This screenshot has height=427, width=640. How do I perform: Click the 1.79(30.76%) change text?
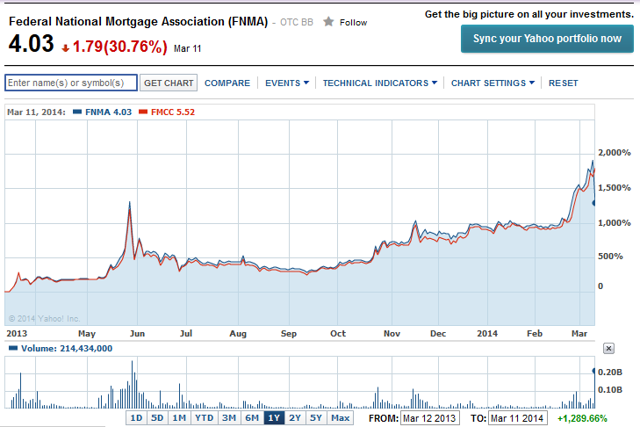coord(120,47)
